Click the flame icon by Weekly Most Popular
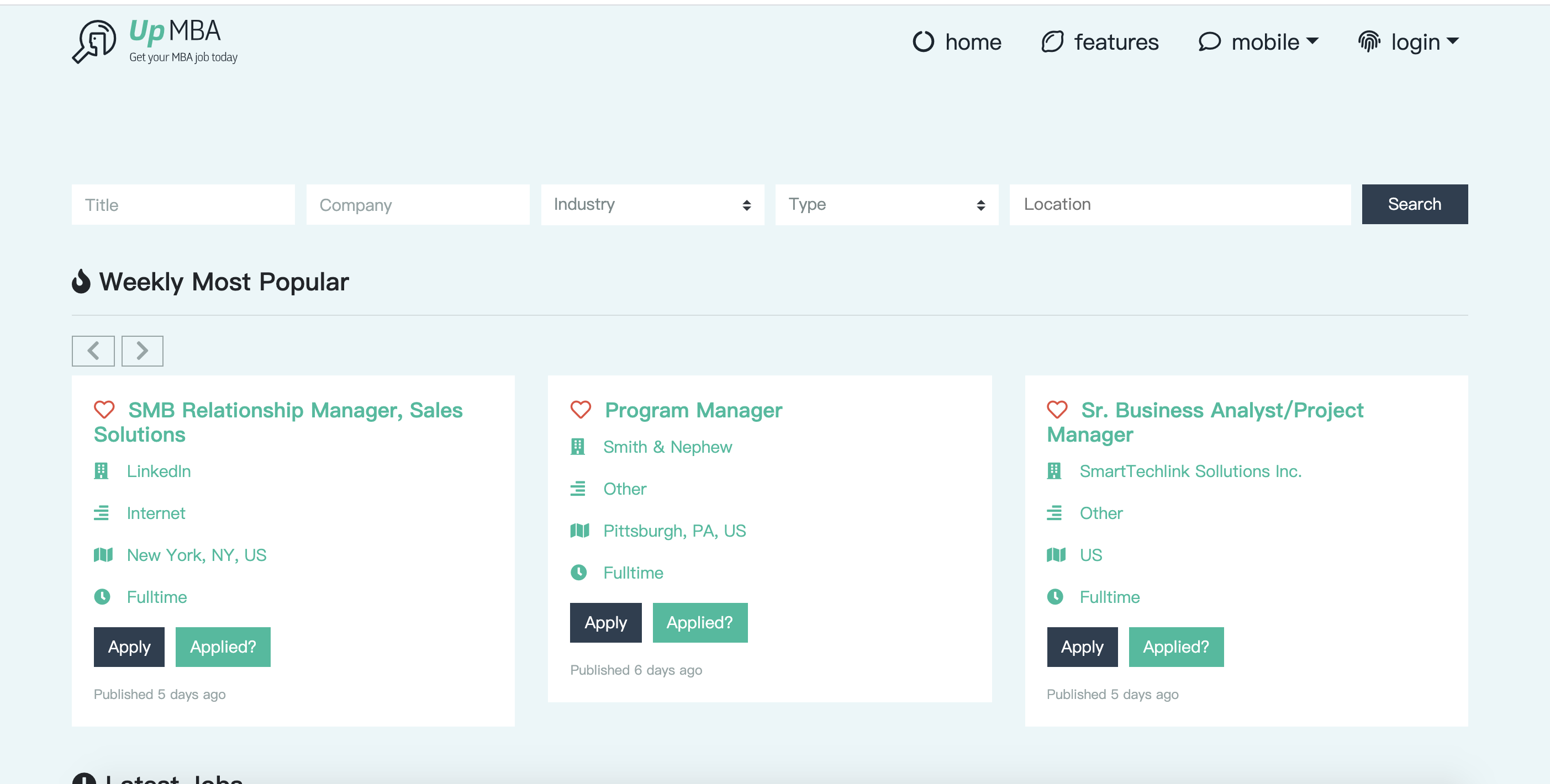This screenshot has height=784, width=1550. click(81, 282)
